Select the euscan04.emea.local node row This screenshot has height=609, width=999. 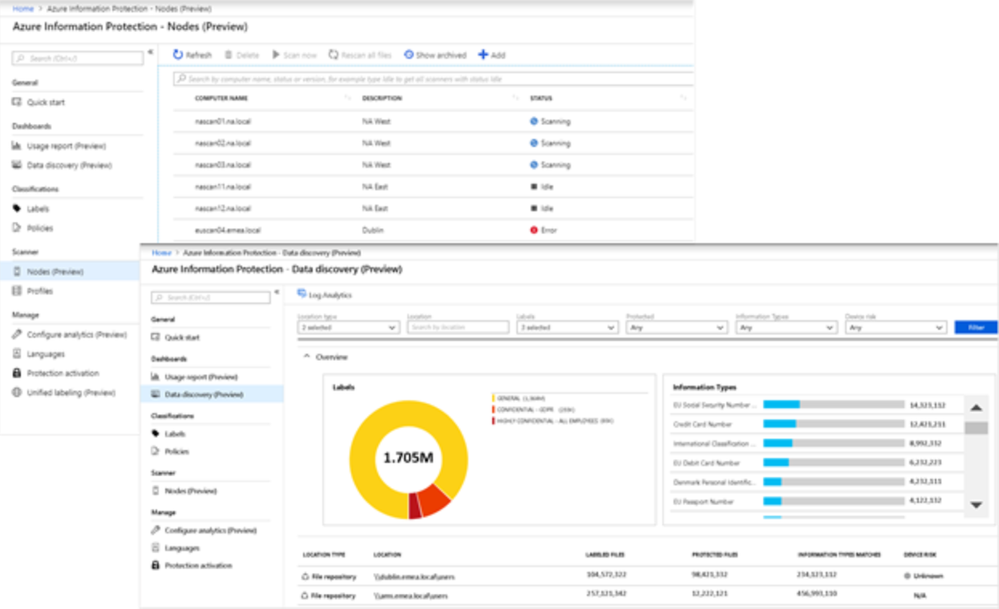point(433,230)
